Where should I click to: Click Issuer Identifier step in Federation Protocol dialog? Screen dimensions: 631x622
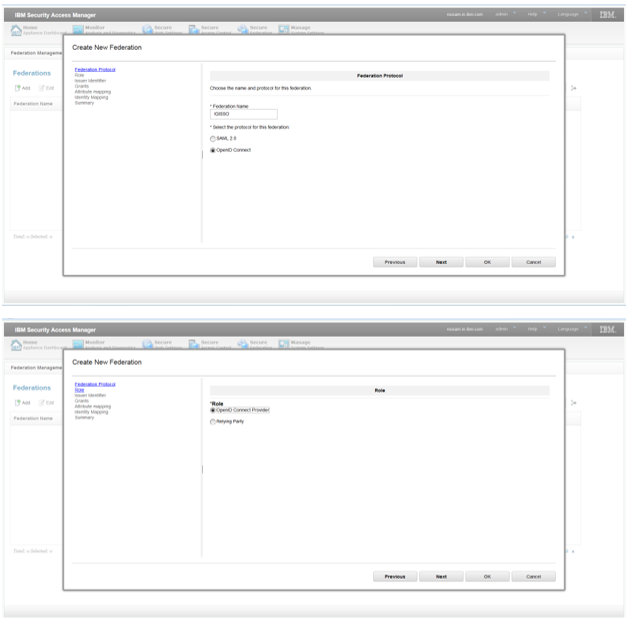click(90, 81)
